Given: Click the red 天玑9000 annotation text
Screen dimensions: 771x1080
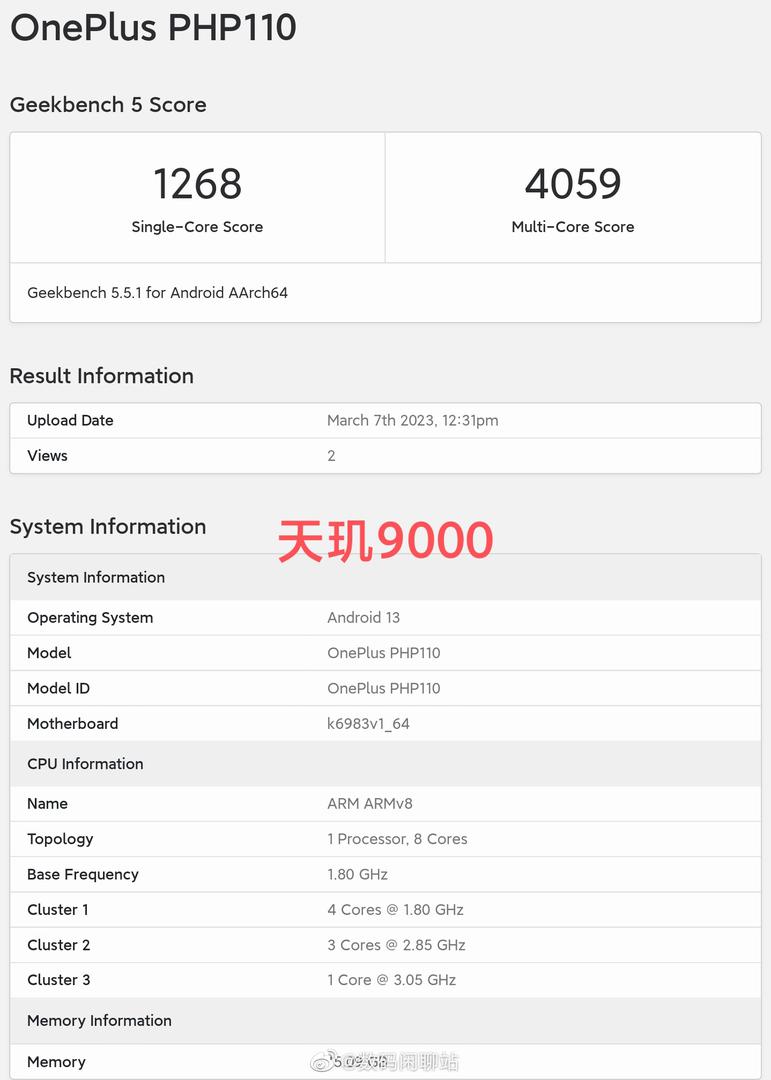Looking at the screenshot, I should coord(385,541).
